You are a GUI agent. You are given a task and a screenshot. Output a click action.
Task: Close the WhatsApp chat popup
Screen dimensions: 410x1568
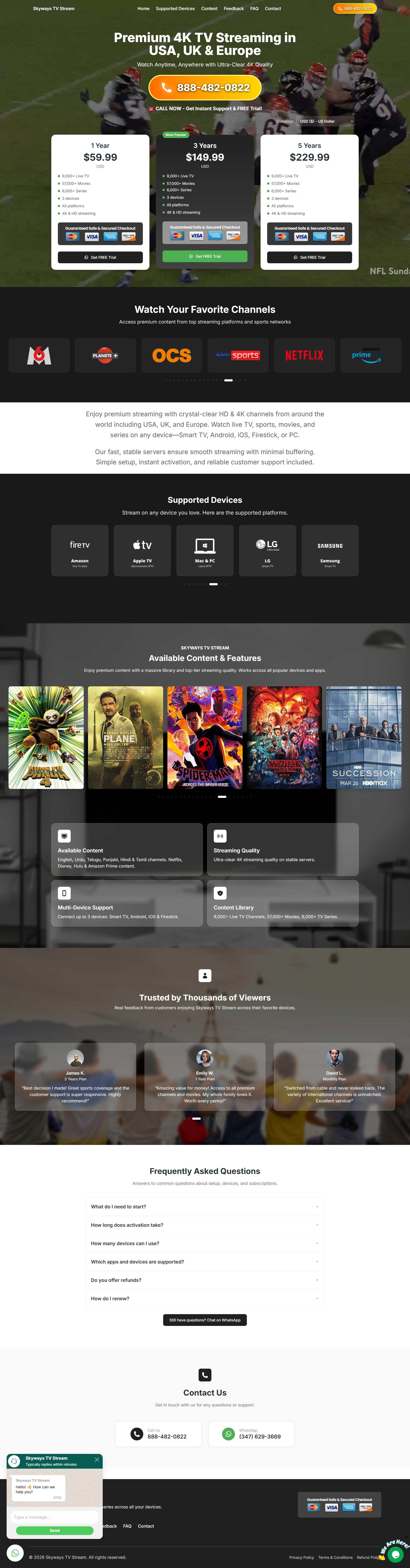tap(97, 1460)
